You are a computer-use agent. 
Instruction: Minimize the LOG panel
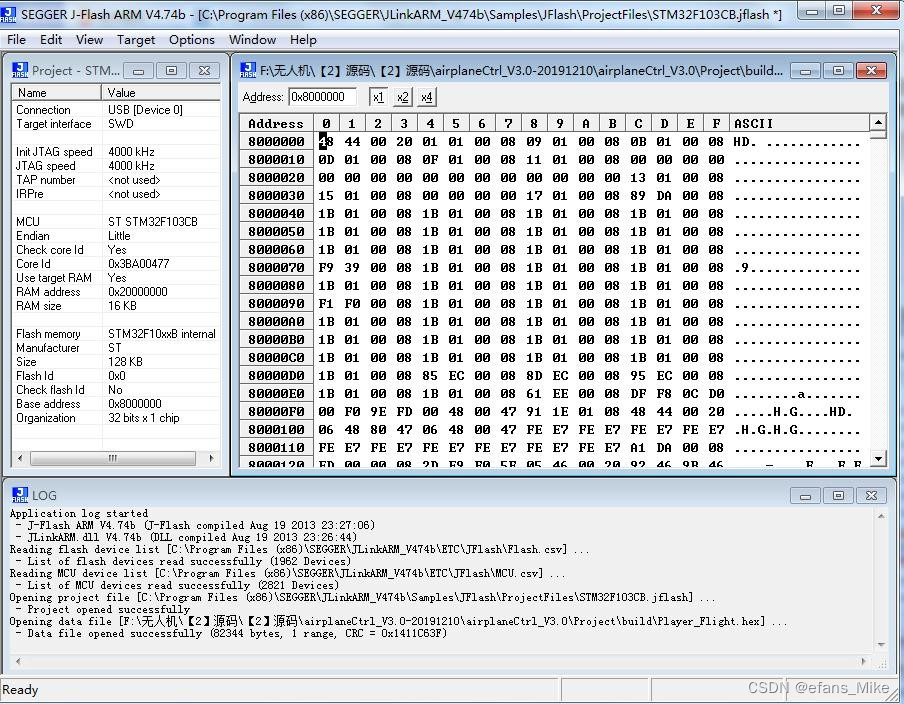pyautogui.click(x=805, y=496)
